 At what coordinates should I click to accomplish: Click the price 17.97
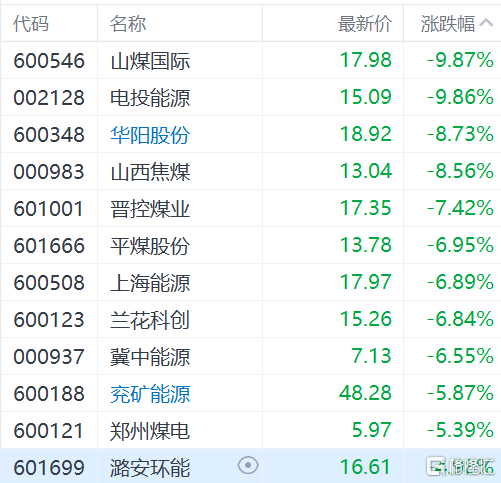(x=366, y=282)
